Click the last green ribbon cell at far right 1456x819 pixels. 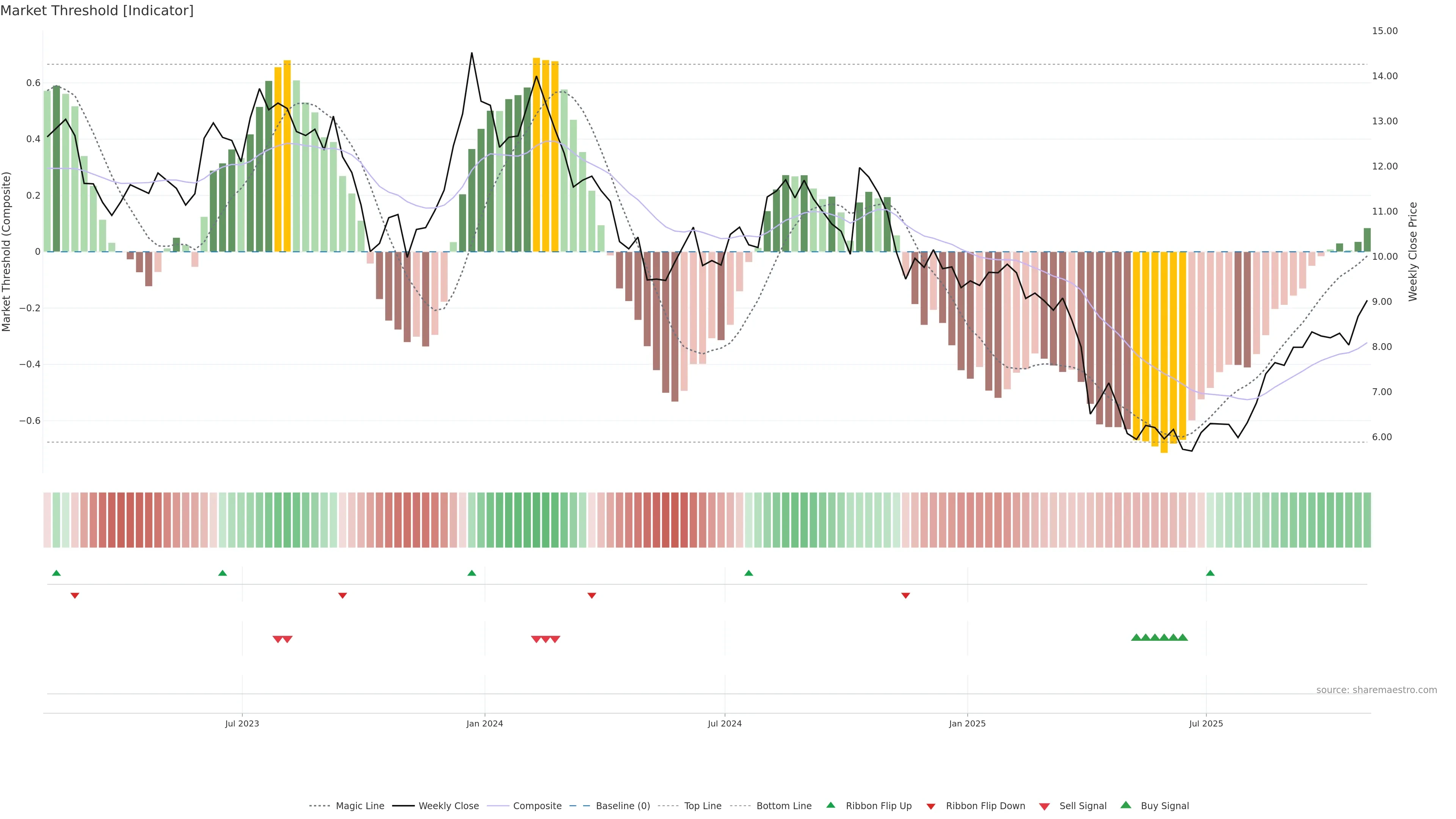click(1367, 519)
